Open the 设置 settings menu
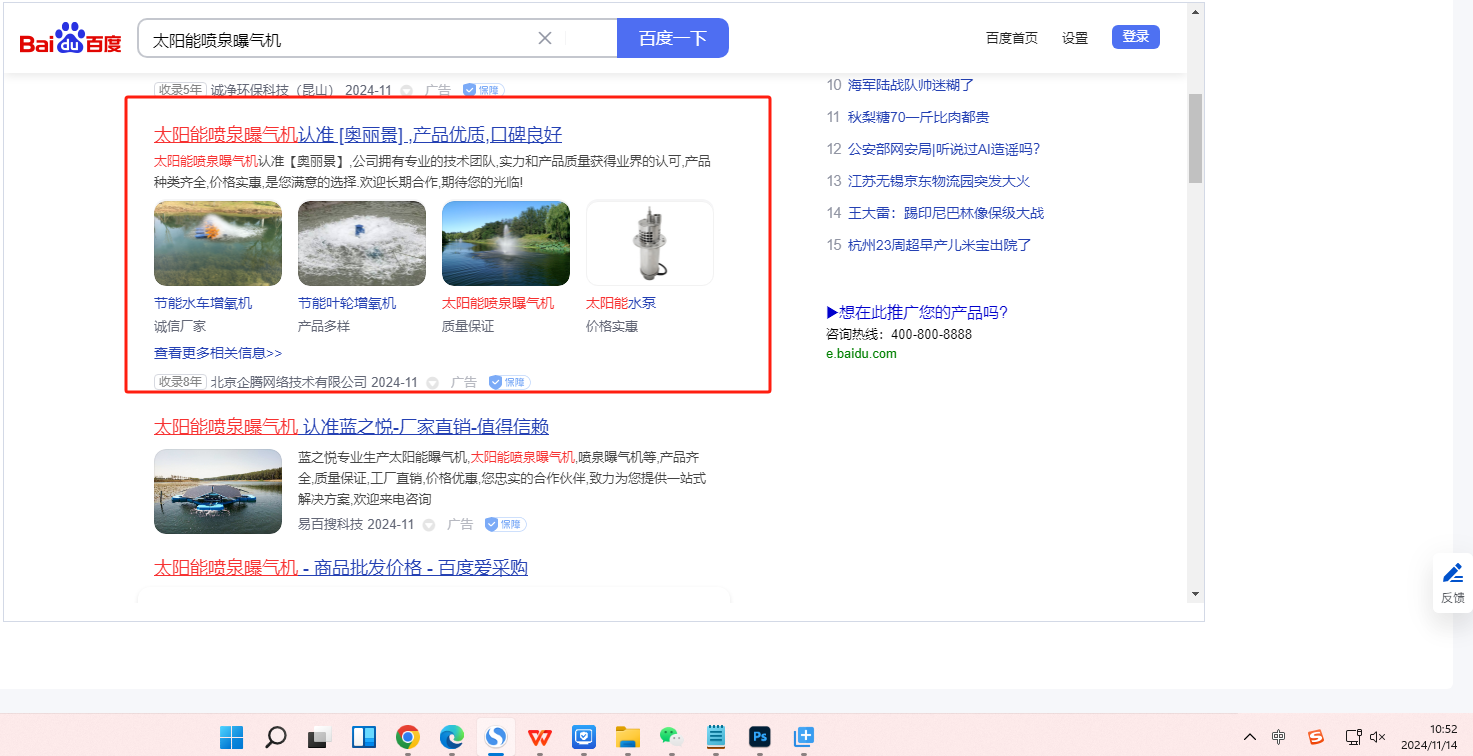 point(1075,38)
